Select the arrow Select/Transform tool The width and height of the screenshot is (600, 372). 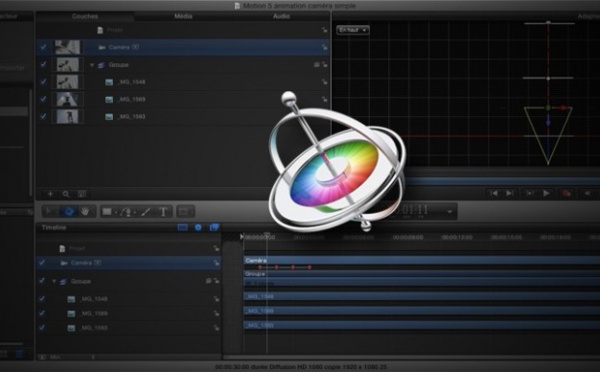pyautogui.click(x=48, y=211)
